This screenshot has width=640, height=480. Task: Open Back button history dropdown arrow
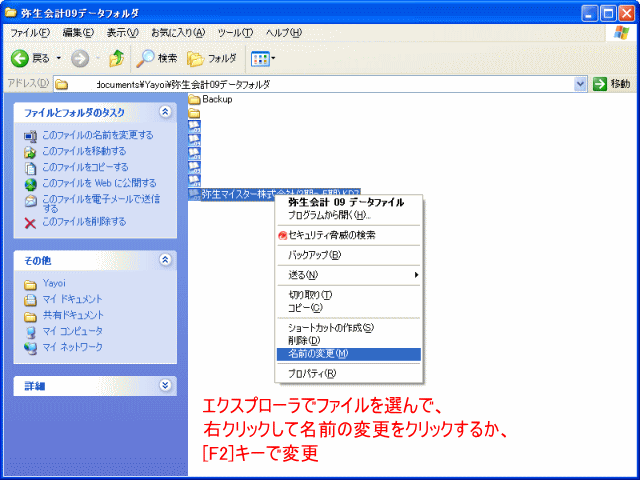click(x=58, y=58)
